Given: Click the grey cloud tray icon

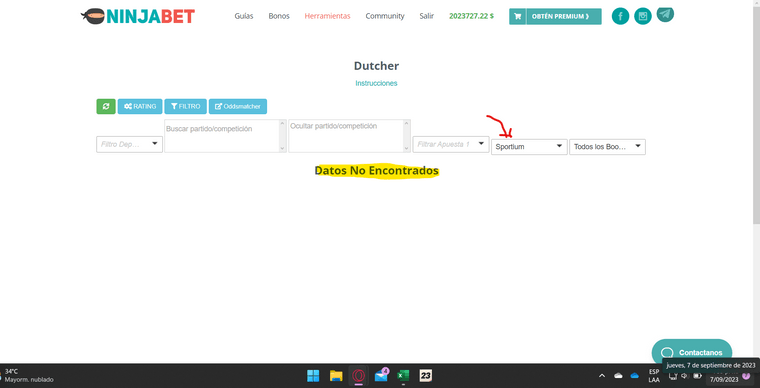Looking at the screenshot, I should tap(618, 376).
